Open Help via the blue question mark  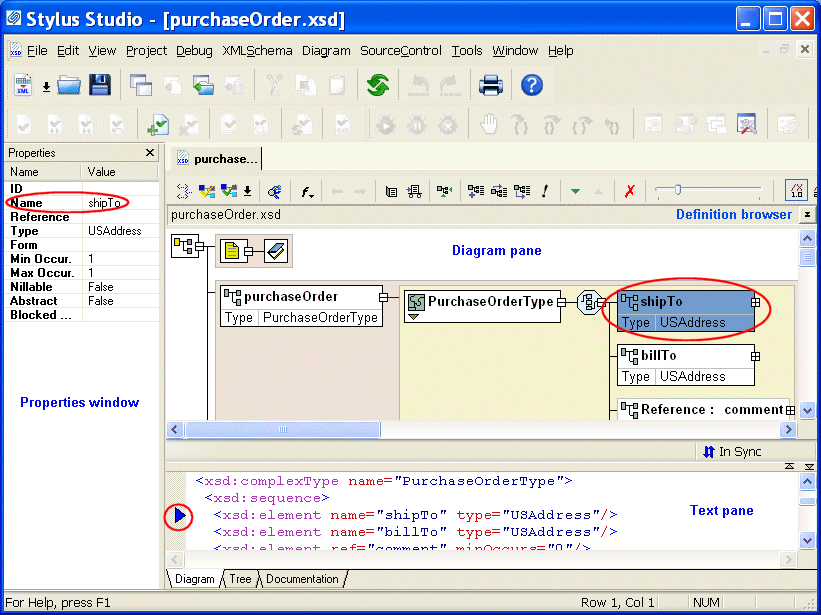(x=532, y=86)
